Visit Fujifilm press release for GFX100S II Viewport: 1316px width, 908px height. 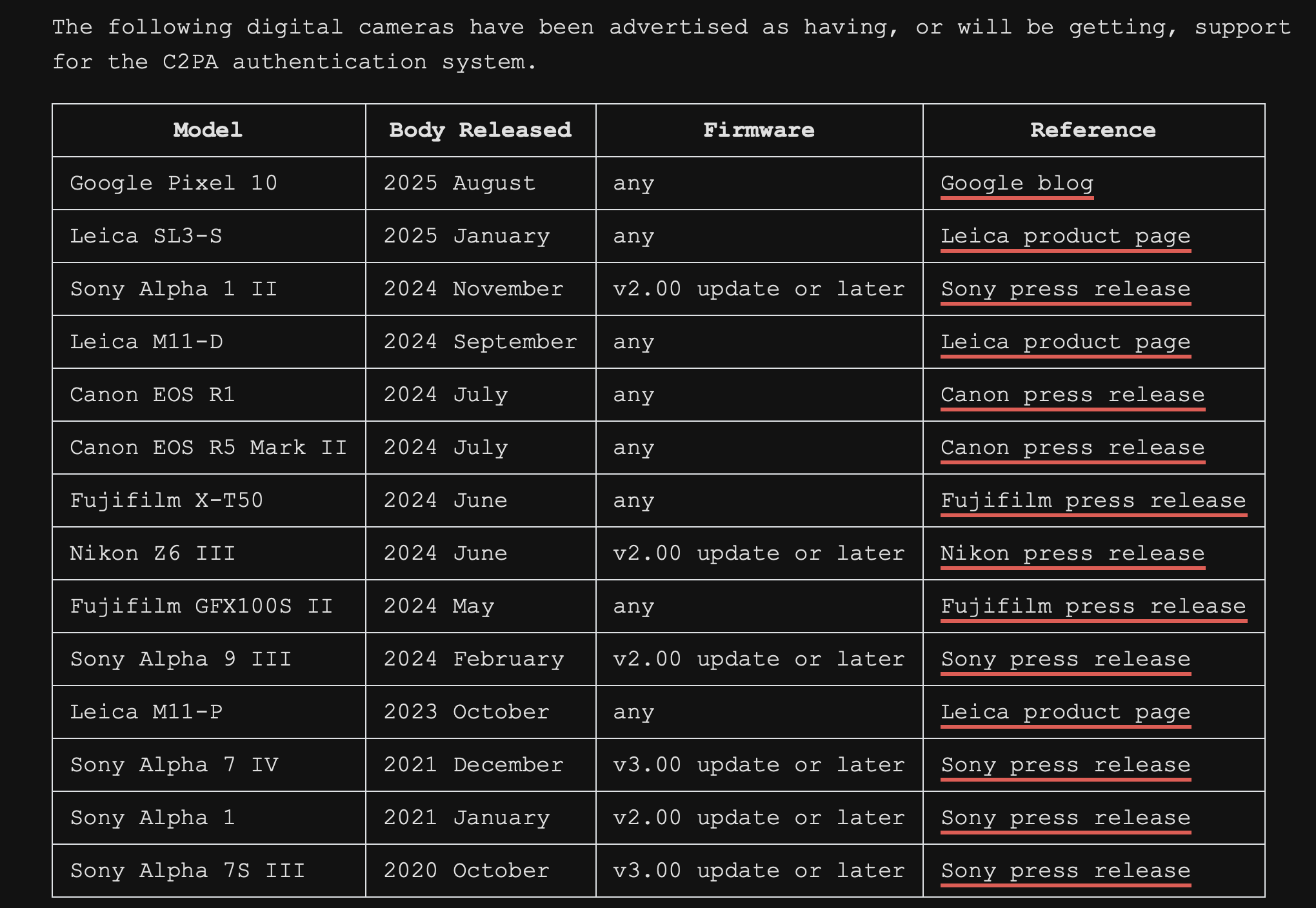click(1093, 606)
